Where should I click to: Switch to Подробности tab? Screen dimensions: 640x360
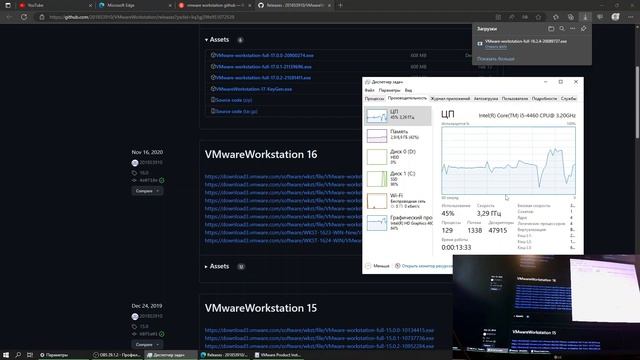point(544,99)
